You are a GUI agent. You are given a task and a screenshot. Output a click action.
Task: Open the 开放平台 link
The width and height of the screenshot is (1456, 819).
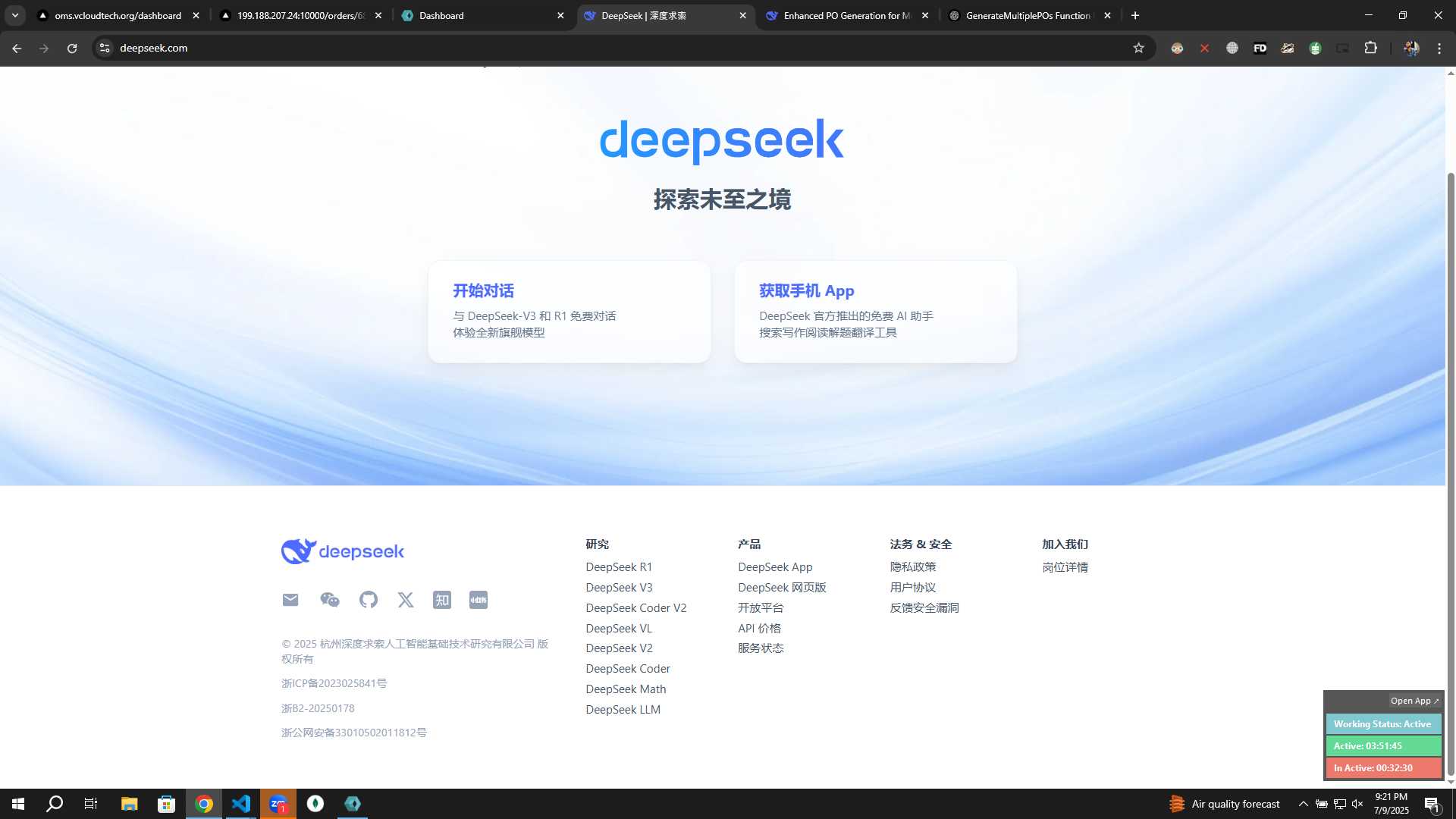pos(761,608)
